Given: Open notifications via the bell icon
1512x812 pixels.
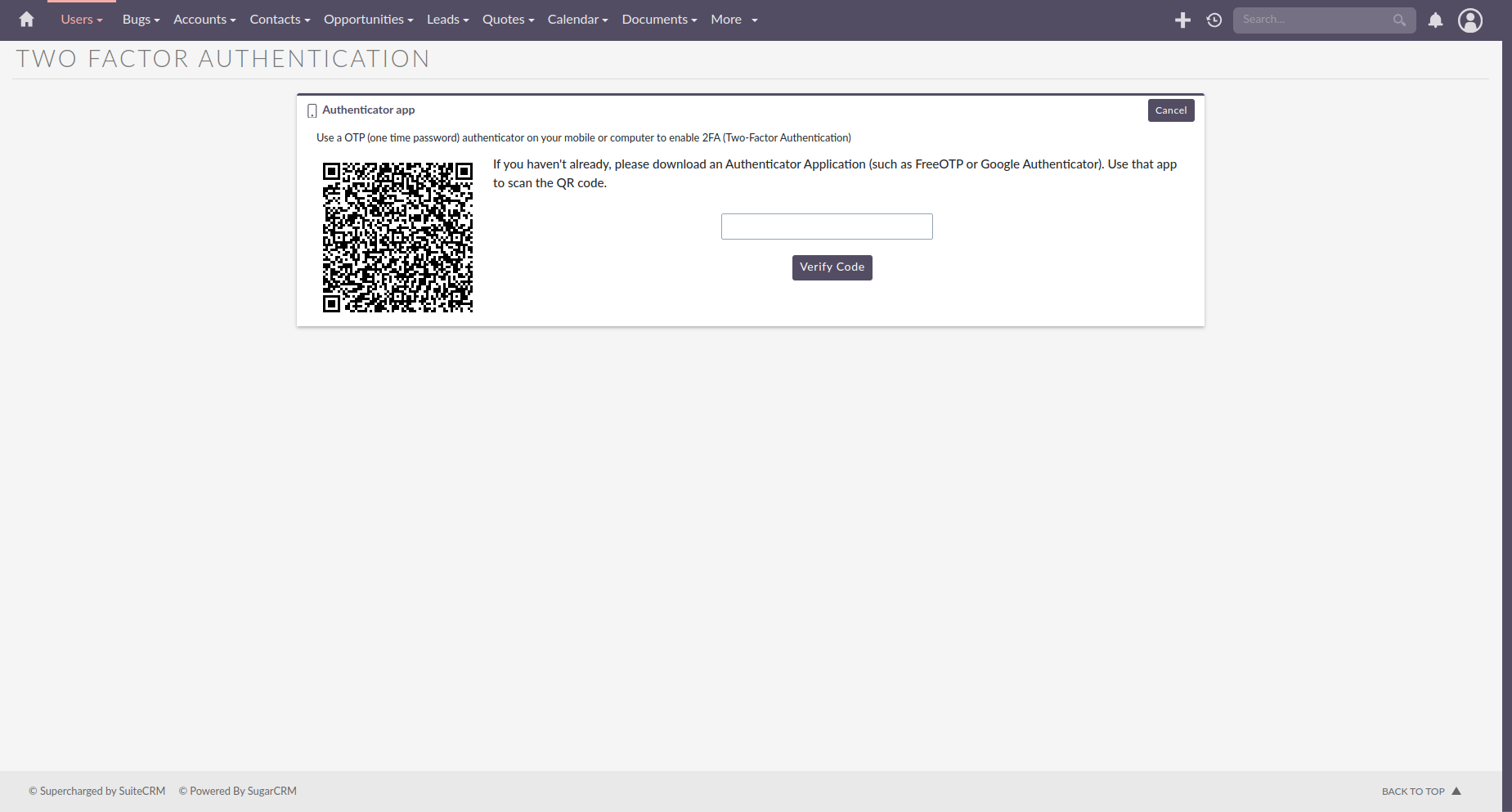Looking at the screenshot, I should tap(1434, 20).
